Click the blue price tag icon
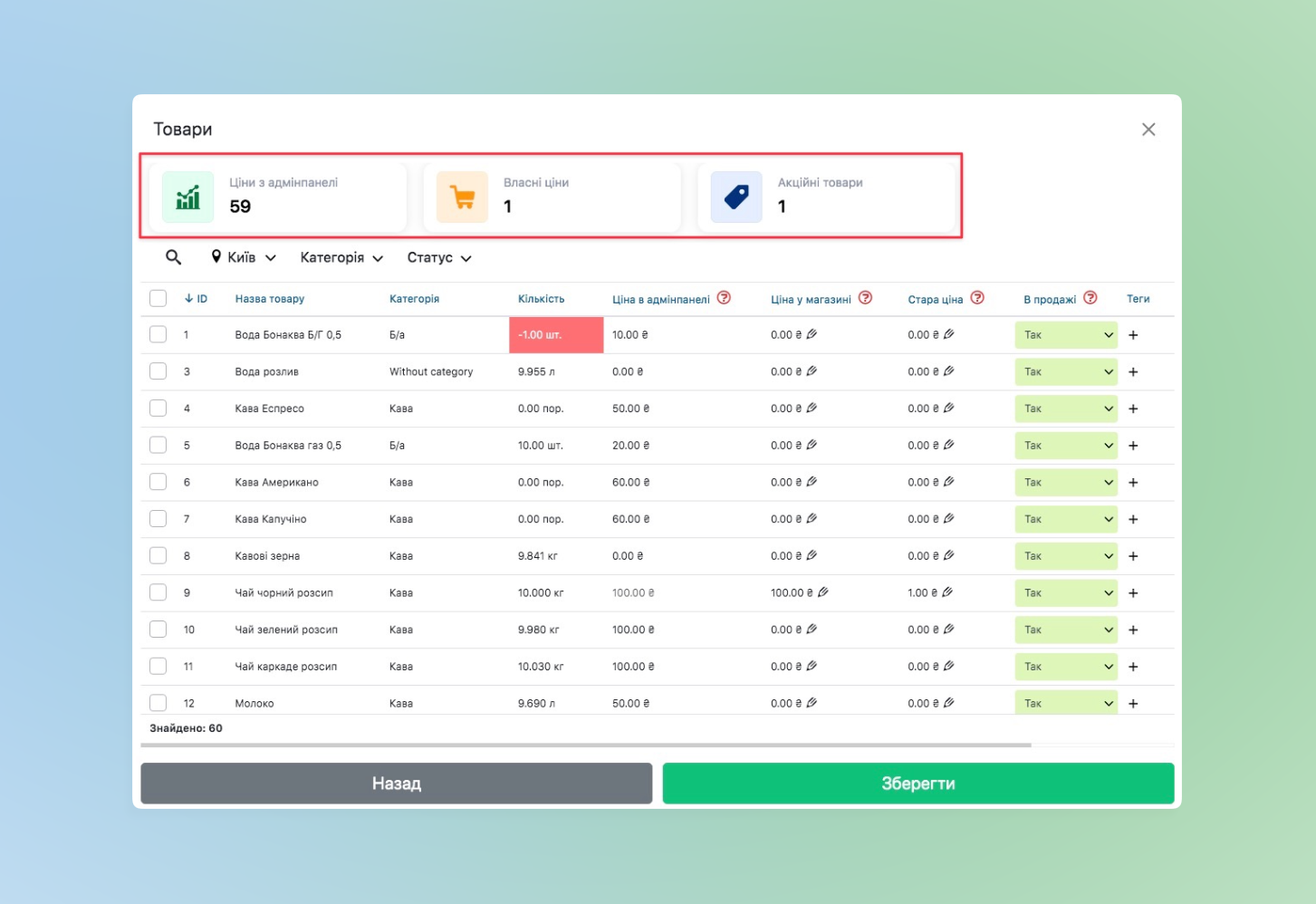 coord(736,197)
